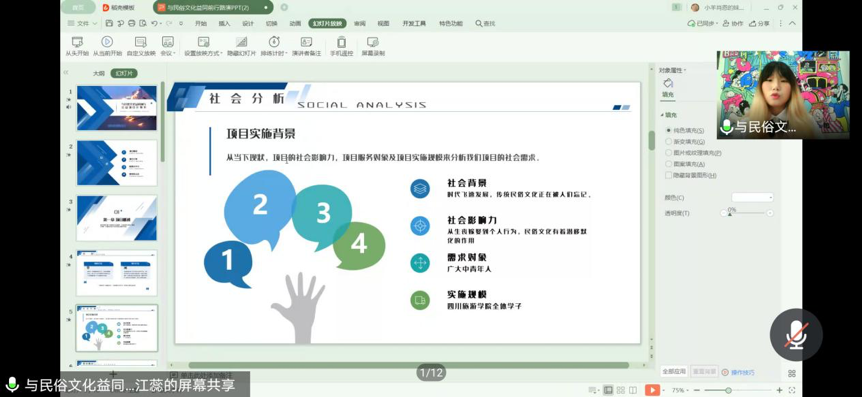Click the 全部应用 (Apply to all) button

coord(673,372)
